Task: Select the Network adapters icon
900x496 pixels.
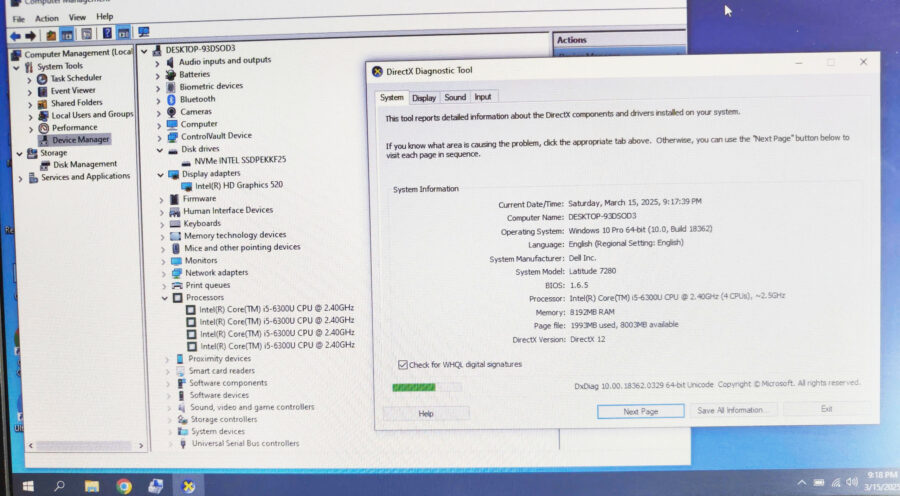Action: [177, 273]
